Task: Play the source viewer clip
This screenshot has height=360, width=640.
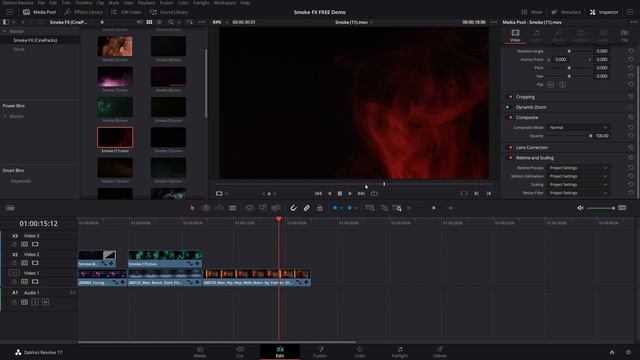Action: point(350,193)
